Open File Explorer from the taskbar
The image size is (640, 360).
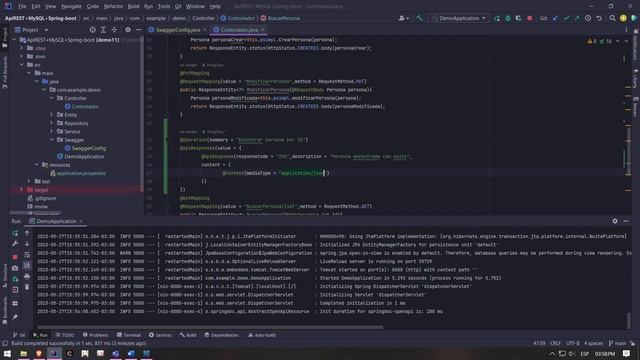pos(23,353)
